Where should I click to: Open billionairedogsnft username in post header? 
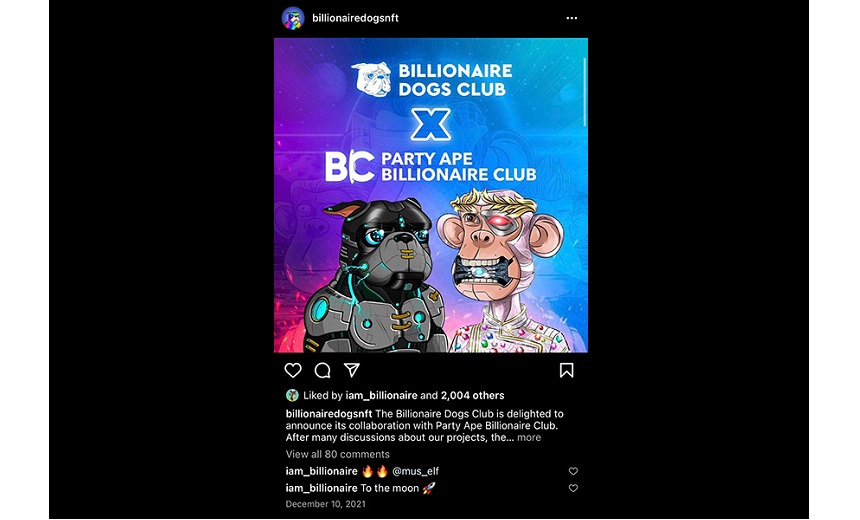355,18
